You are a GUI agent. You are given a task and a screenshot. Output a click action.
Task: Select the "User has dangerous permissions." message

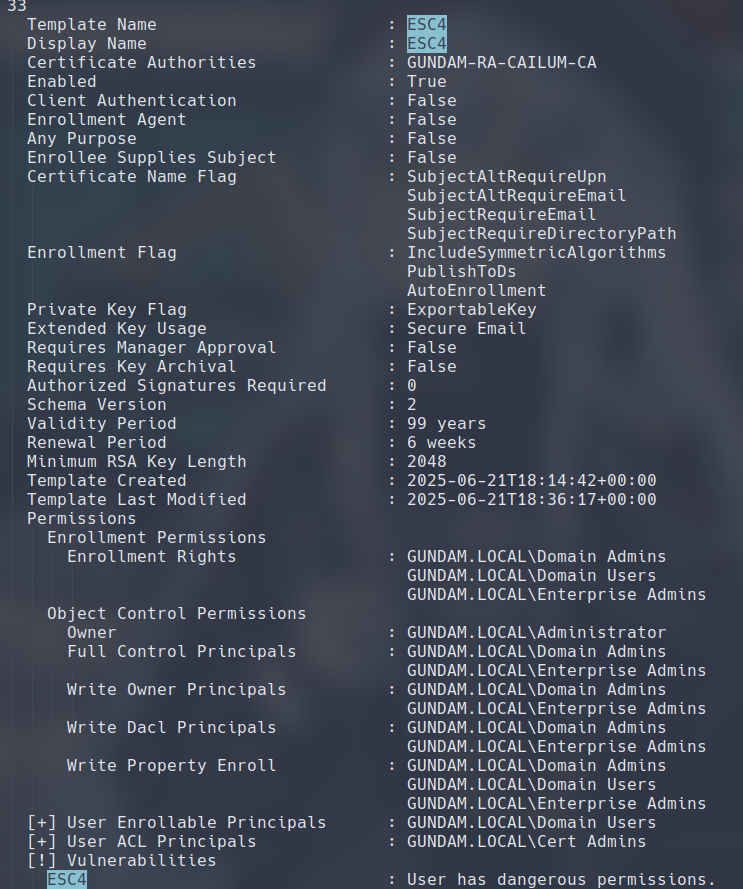pos(561,879)
